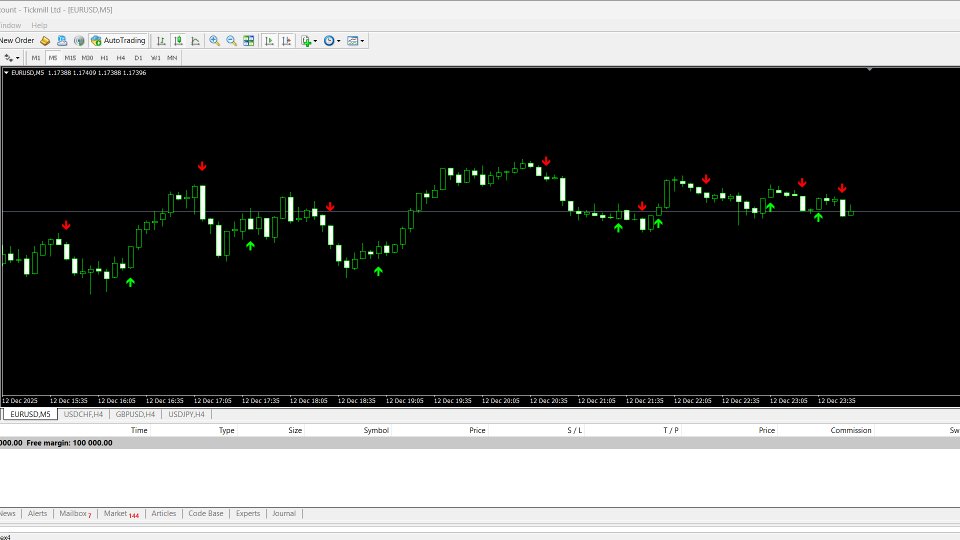The image size is (960, 540).
Task: Zoom out of the chart
Action: point(231,40)
